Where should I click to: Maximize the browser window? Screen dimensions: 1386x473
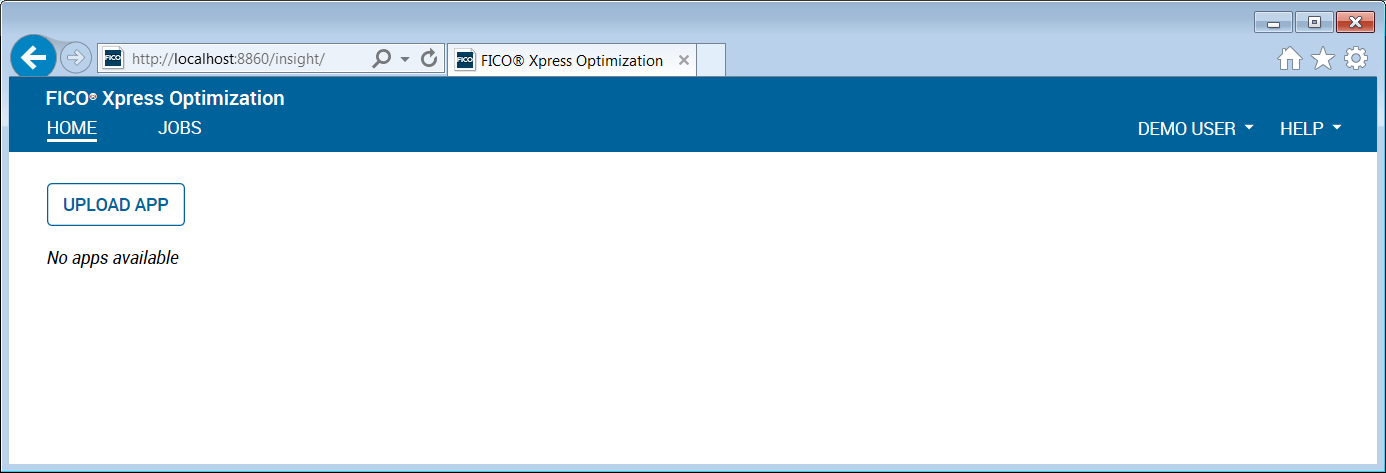[x=1314, y=22]
